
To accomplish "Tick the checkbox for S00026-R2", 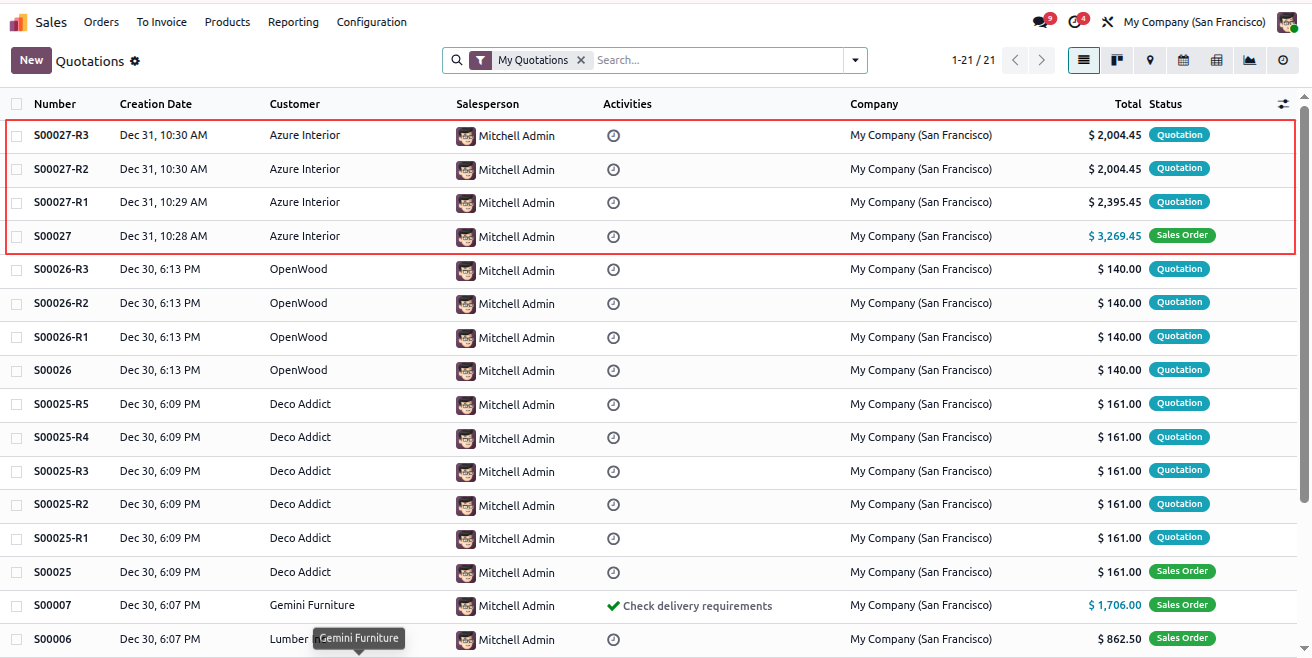I will pos(16,304).
